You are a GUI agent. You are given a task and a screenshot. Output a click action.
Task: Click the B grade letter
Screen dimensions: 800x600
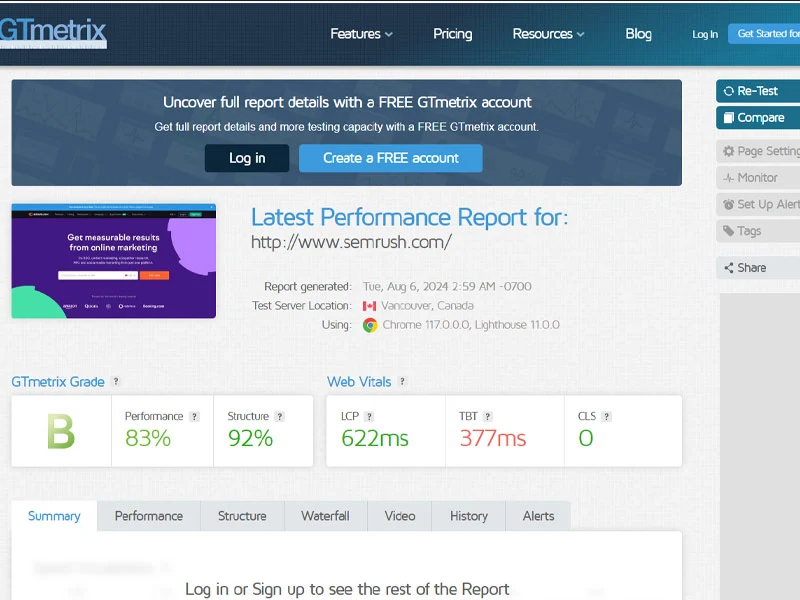tap(61, 432)
